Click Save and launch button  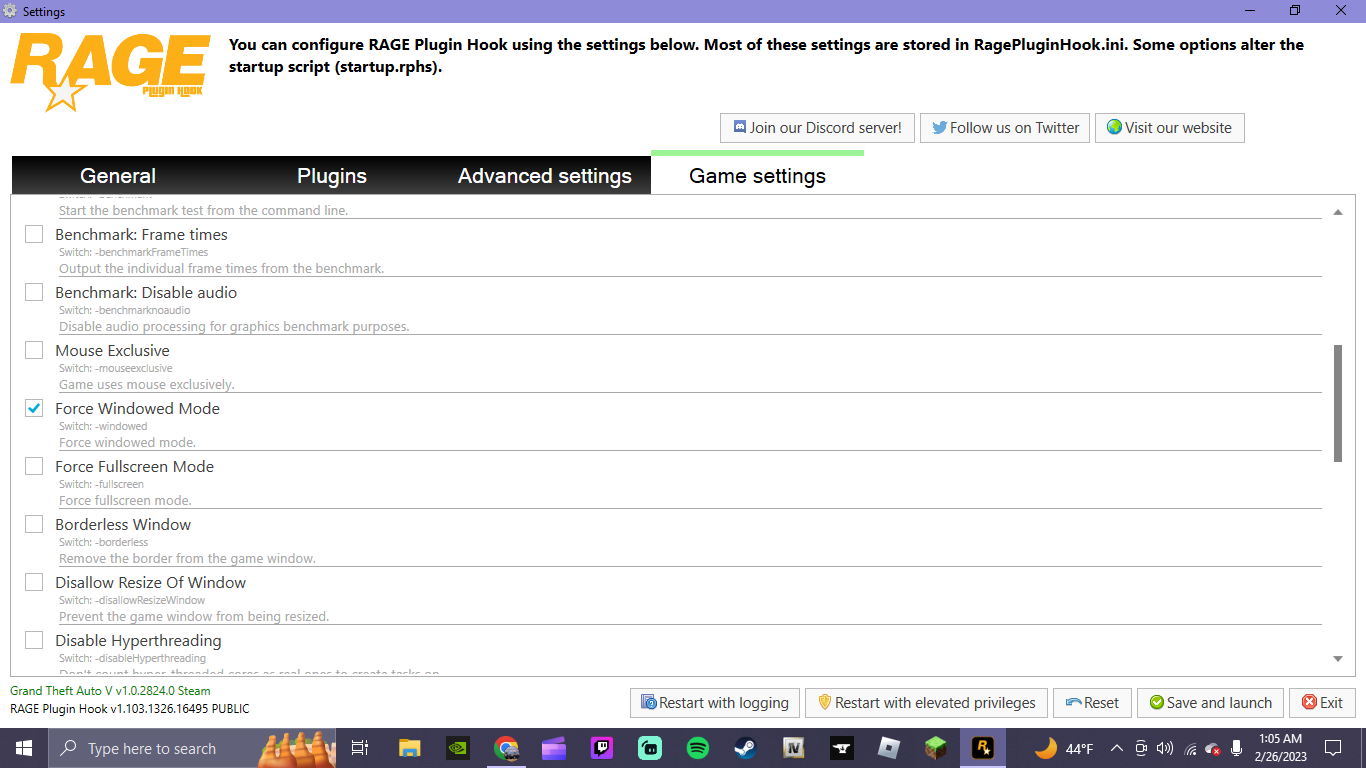pos(1211,703)
